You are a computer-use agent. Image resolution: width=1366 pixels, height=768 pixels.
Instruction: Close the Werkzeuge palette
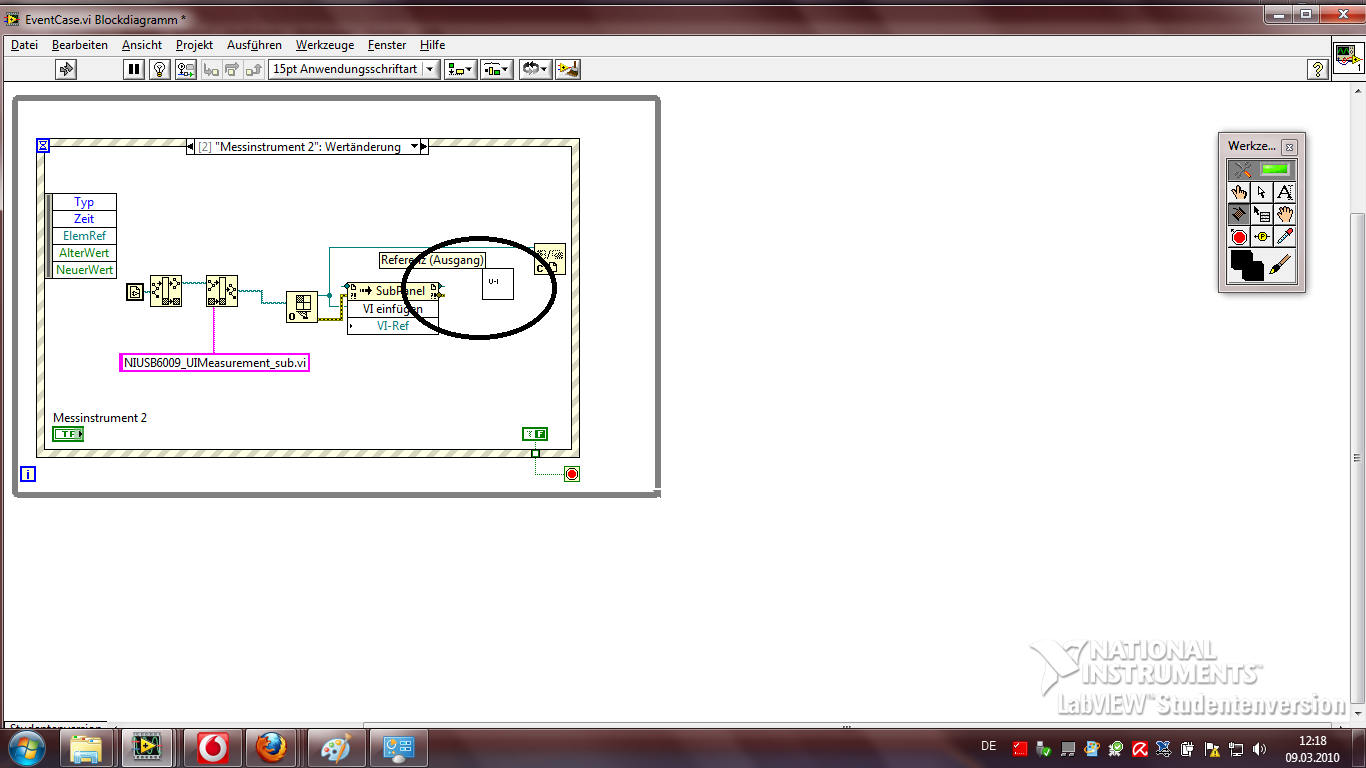coord(1289,146)
